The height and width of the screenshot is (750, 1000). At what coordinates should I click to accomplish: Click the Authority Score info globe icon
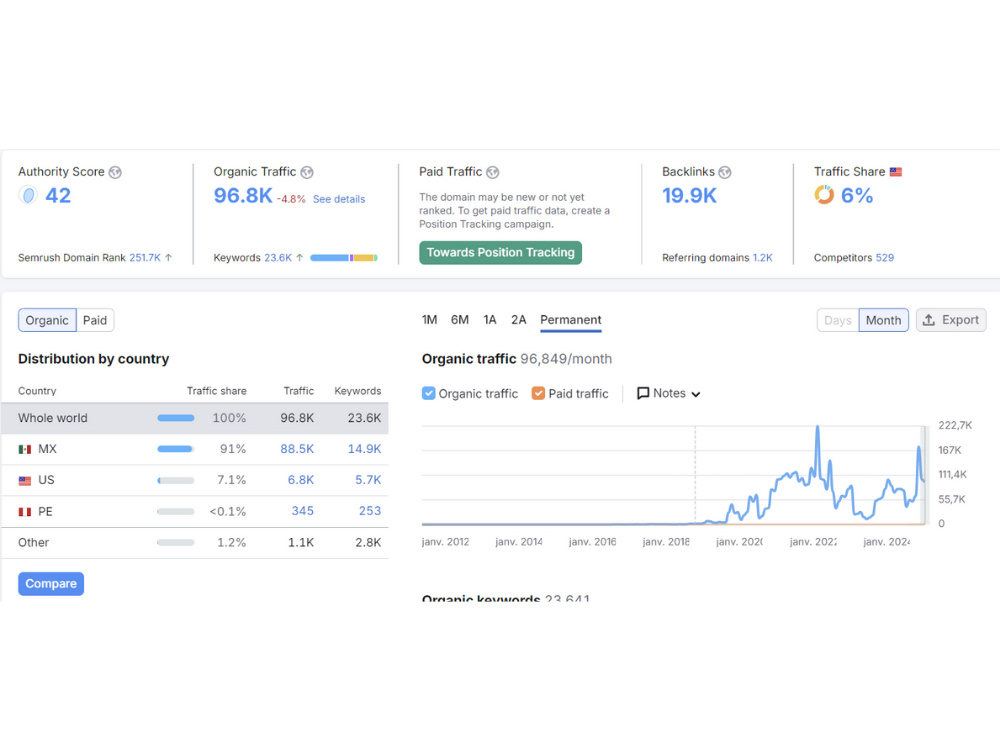(115, 172)
